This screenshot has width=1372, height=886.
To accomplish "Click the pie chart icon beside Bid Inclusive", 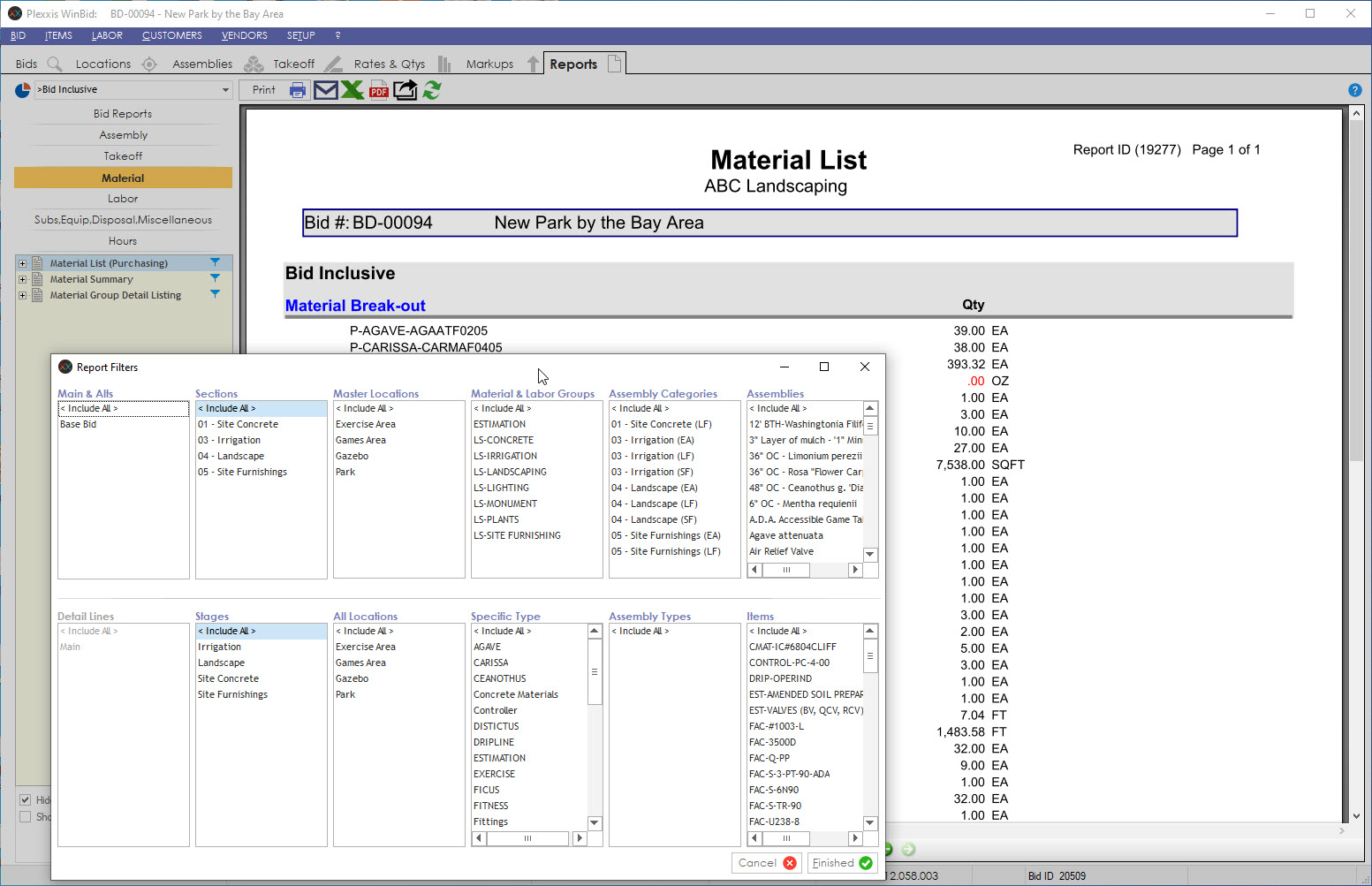I will point(23,90).
